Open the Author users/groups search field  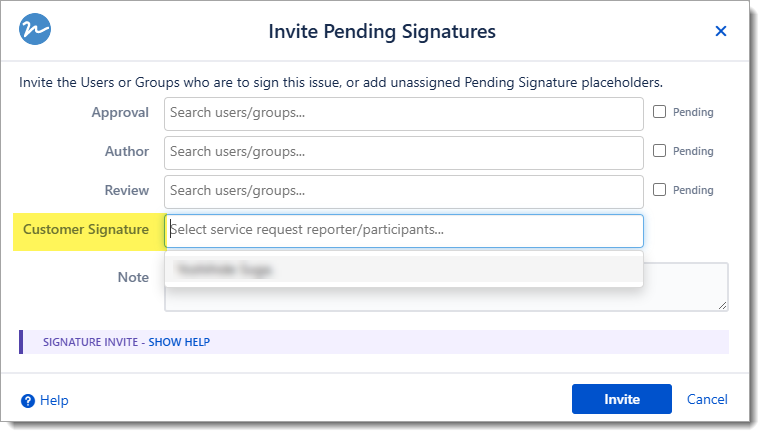(x=403, y=152)
